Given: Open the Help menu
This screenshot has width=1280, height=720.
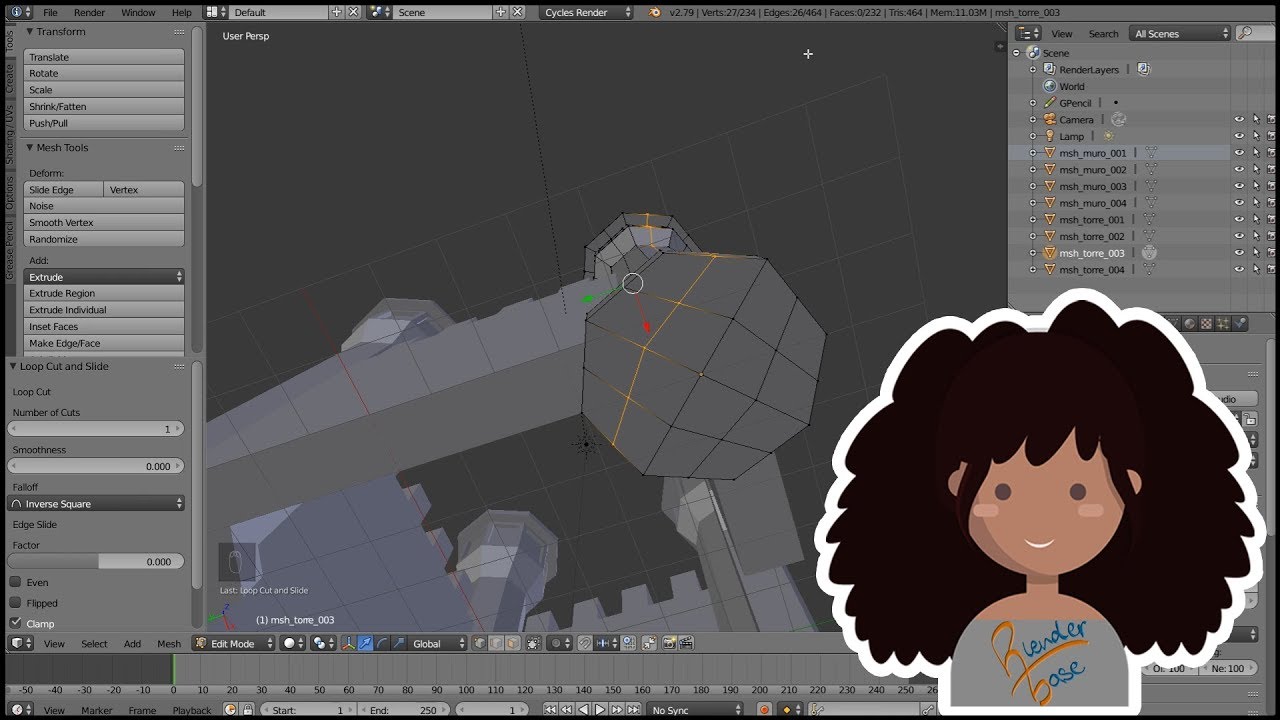Looking at the screenshot, I should (x=181, y=12).
